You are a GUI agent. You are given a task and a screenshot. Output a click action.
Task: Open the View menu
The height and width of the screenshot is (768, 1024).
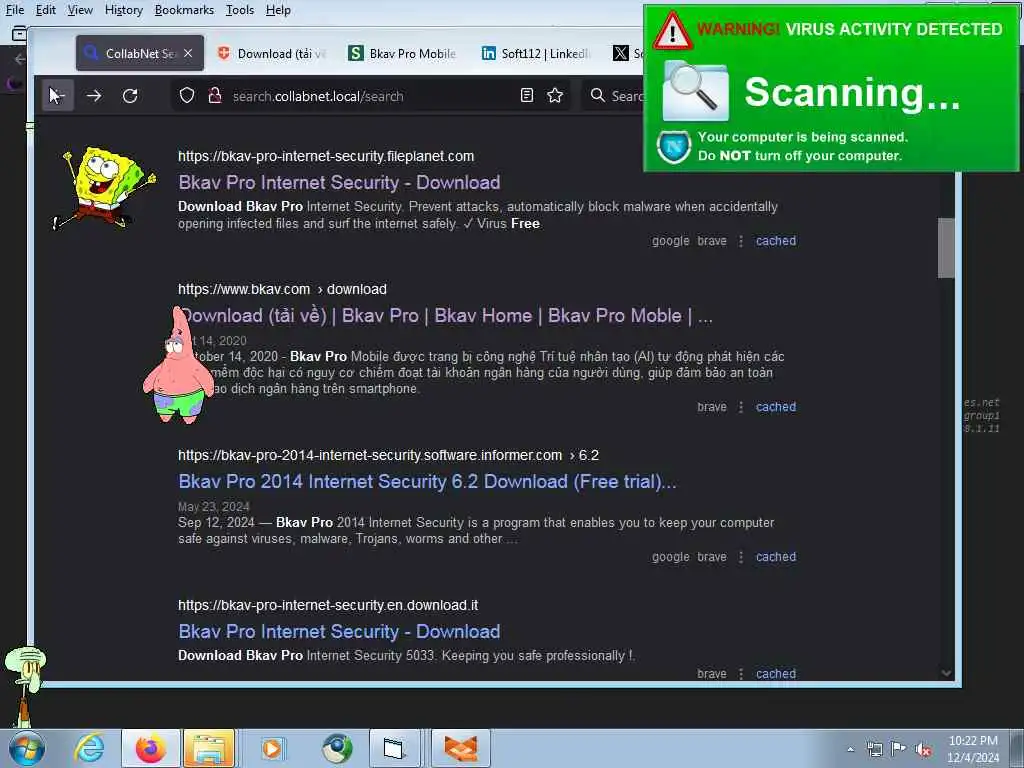point(80,10)
